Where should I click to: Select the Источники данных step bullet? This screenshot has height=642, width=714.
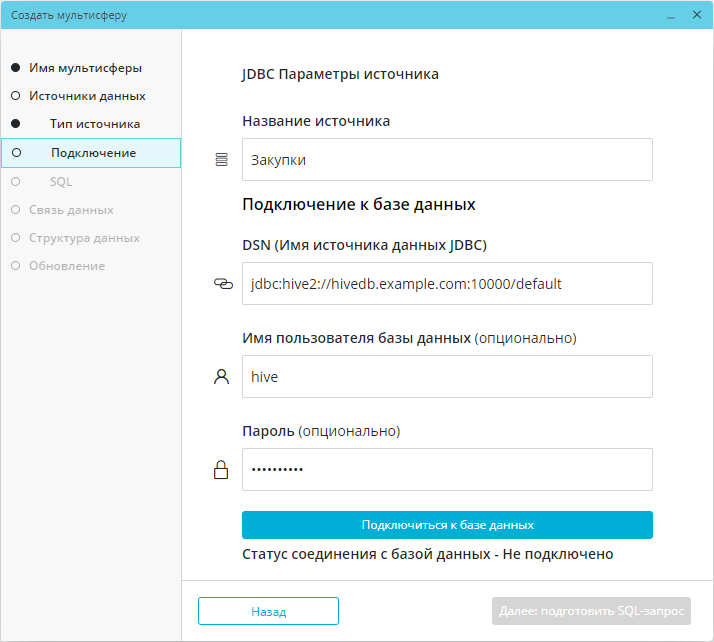click(15, 96)
